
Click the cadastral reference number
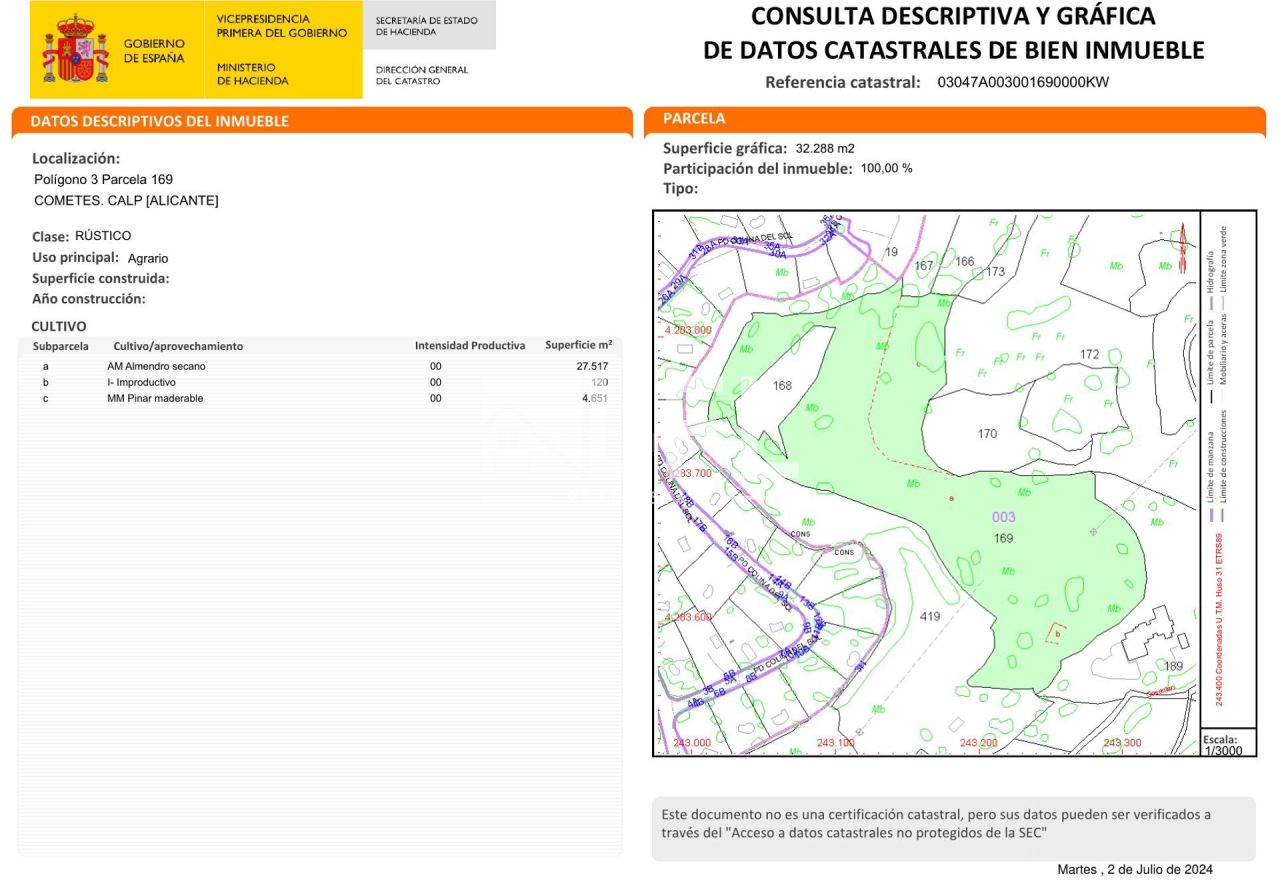pos(1023,82)
